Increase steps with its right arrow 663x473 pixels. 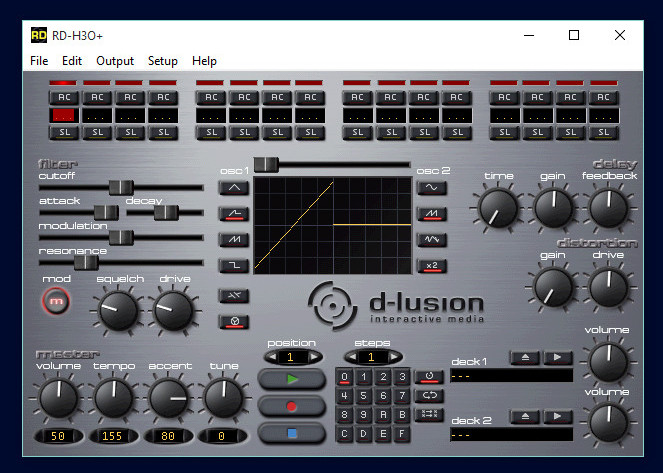[394, 357]
